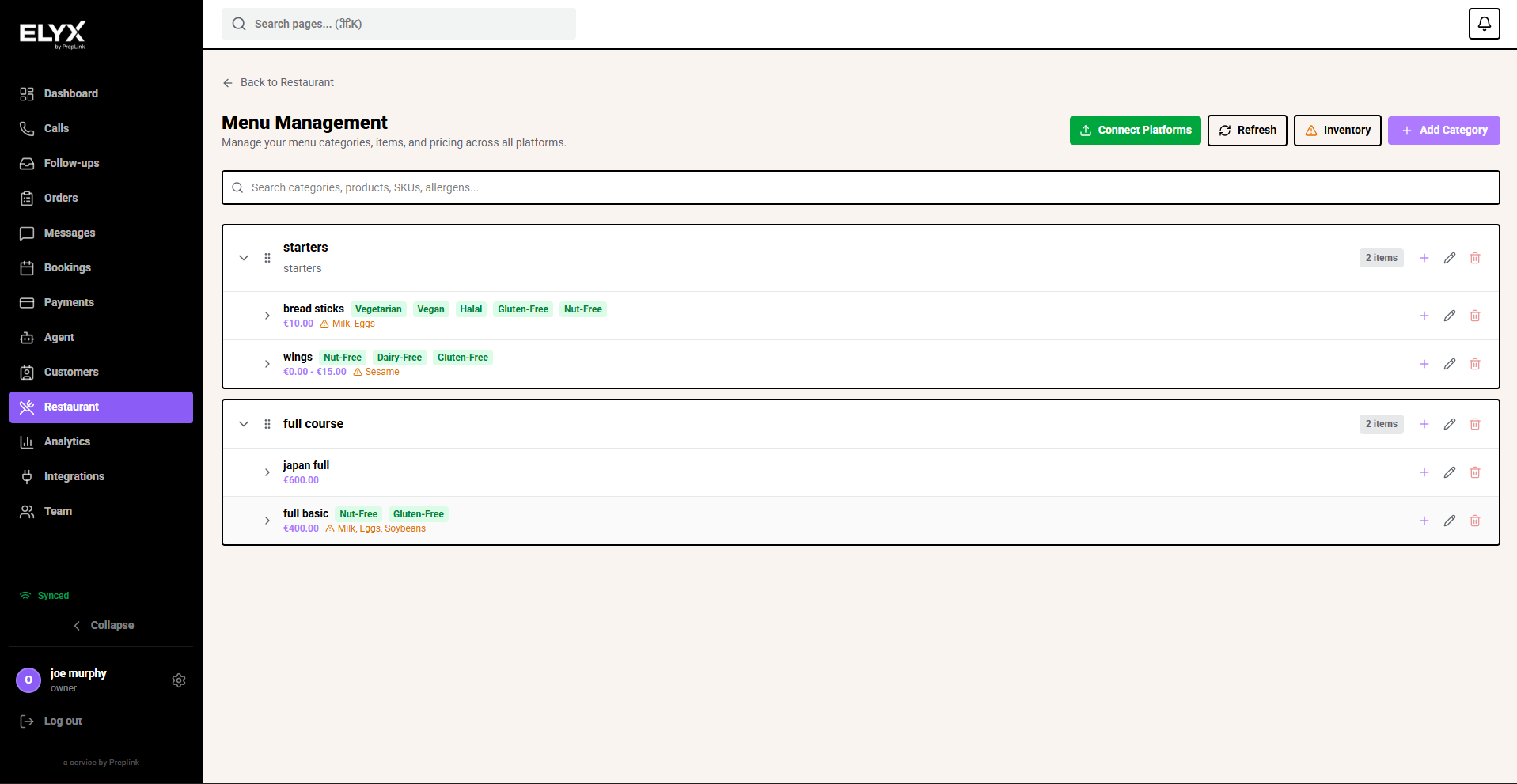Collapse the full course category
Viewport: 1517px width, 784px height.
coord(244,424)
